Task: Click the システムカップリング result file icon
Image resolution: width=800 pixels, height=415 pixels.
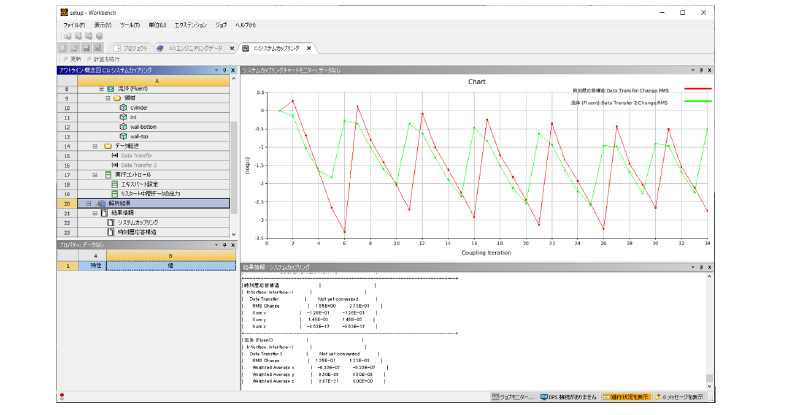Action: pyautogui.click(x=112, y=221)
